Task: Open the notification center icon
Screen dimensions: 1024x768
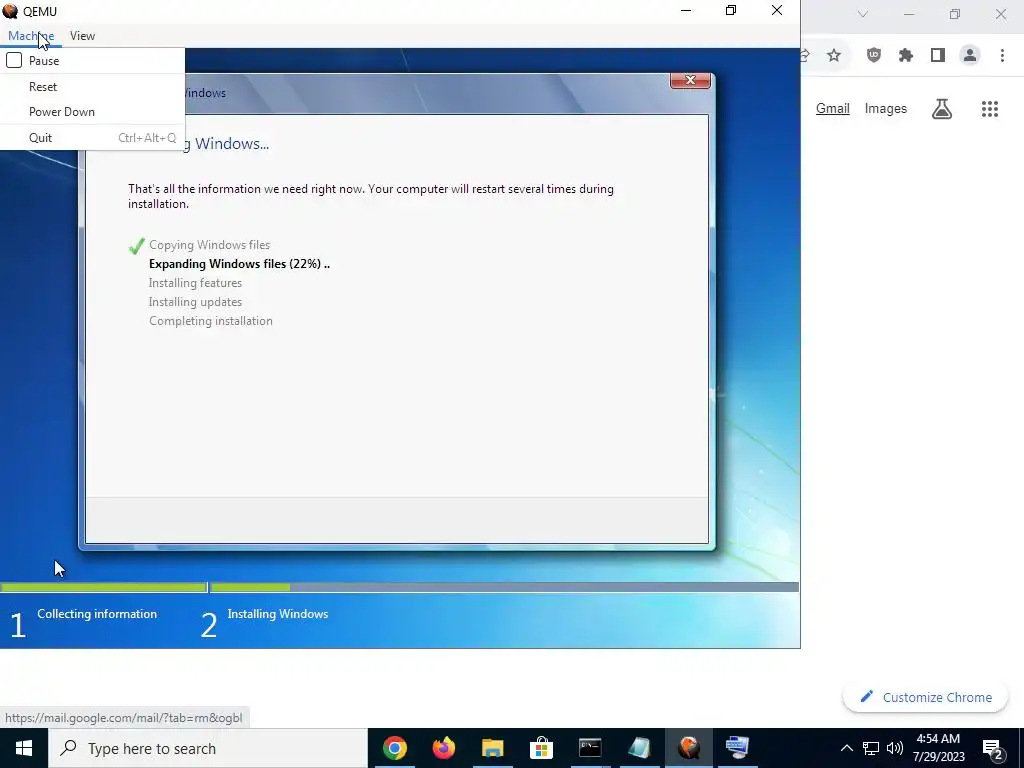Action: point(993,748)
